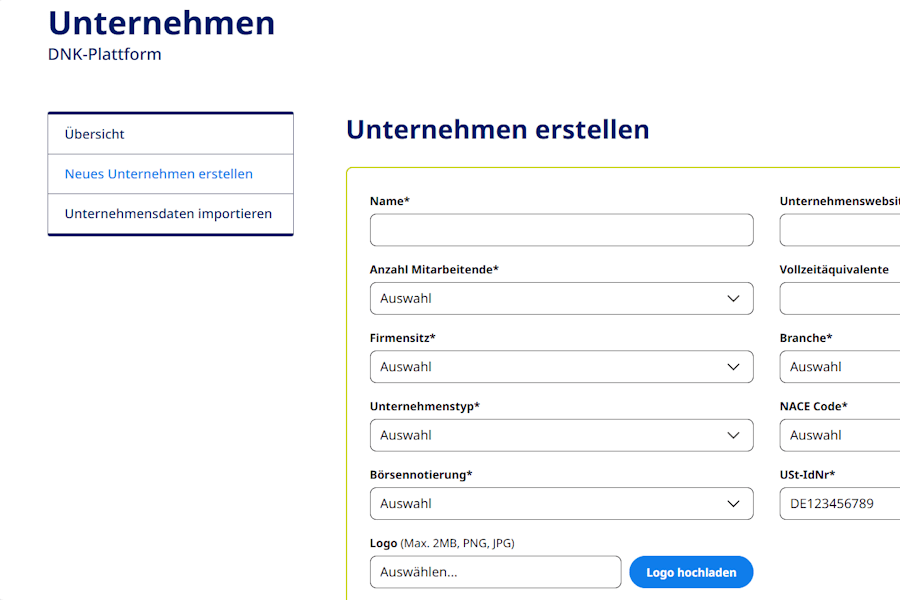
Task: Open the Branche selection dropdown
Action: point(839,367)
